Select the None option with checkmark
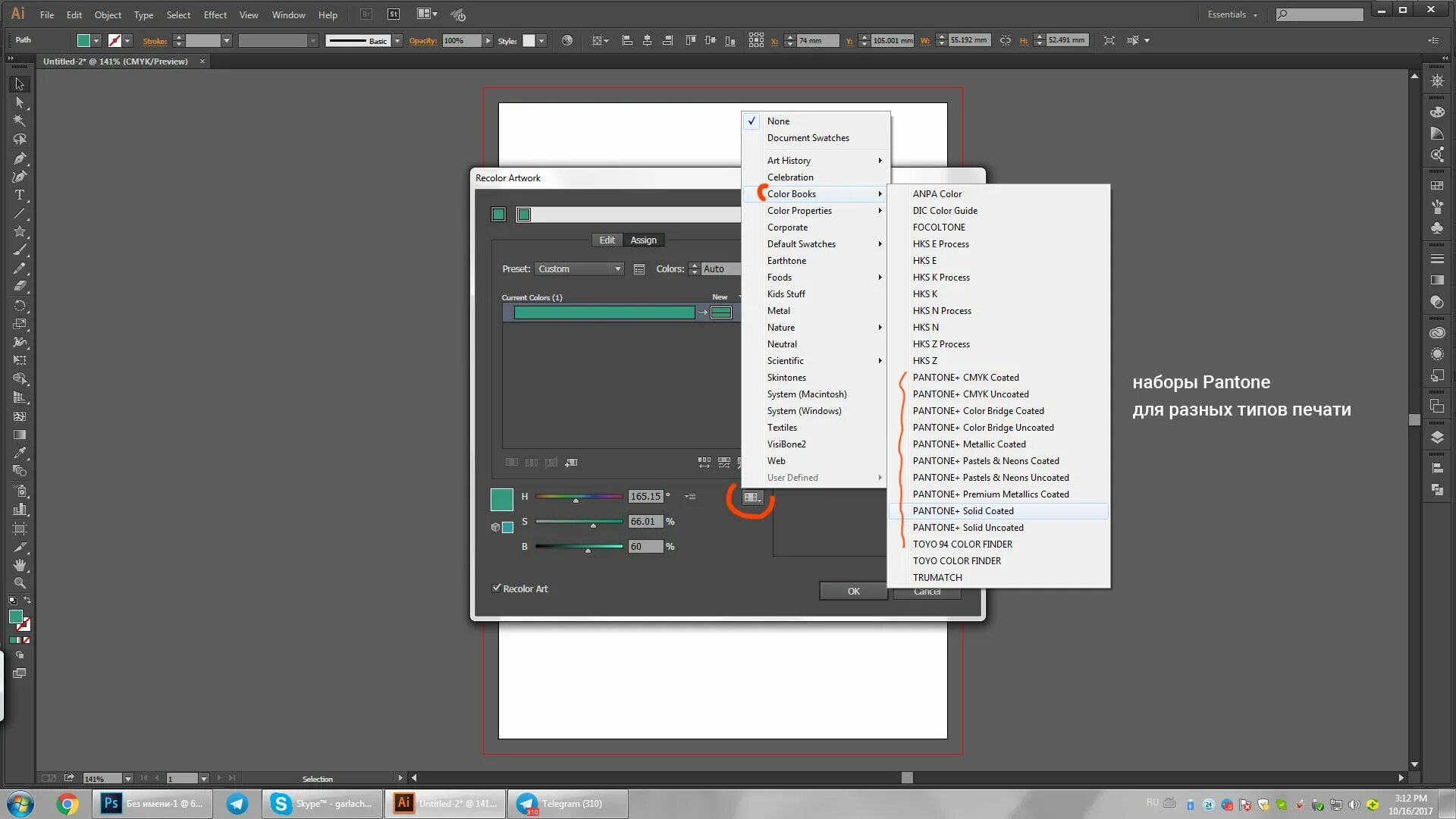 click(778, 121)
